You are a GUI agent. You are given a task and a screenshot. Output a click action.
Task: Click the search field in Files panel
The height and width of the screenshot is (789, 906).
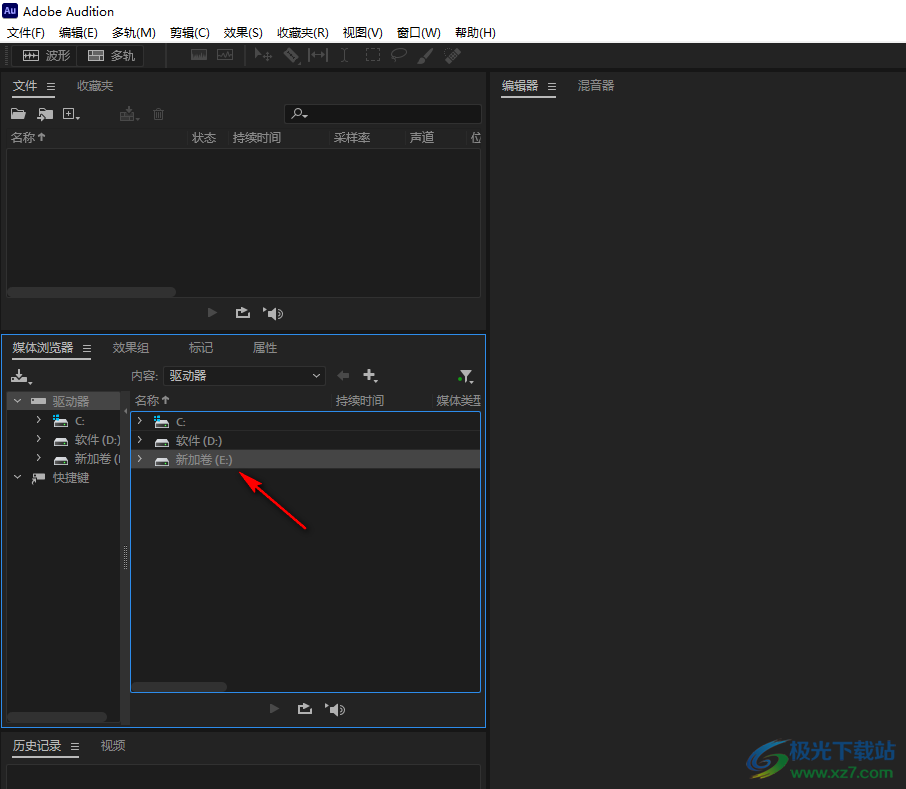point(383,113)
